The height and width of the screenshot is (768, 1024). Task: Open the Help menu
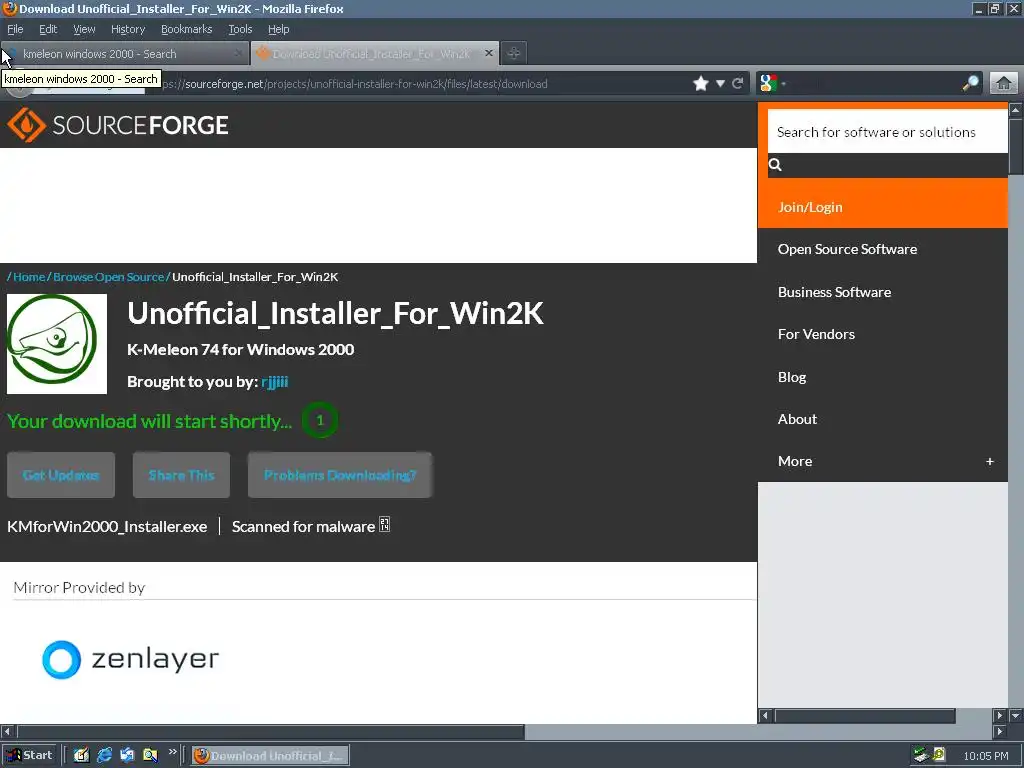click(x=279, y=29)
